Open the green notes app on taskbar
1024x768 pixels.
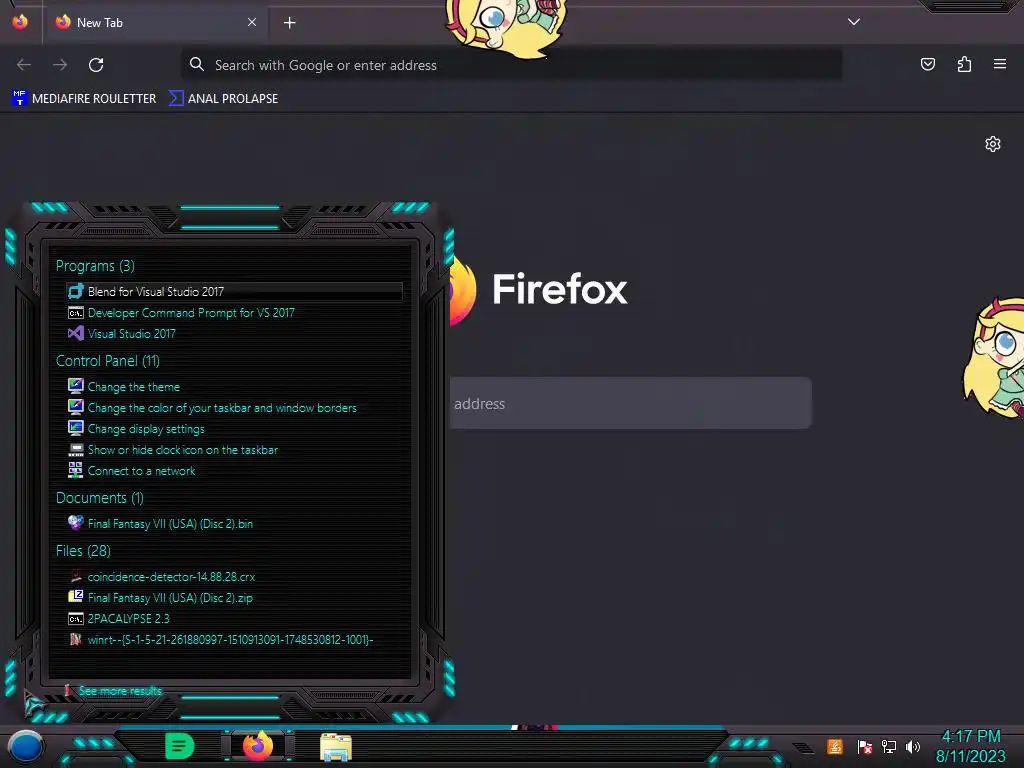(x=179, y=746)
